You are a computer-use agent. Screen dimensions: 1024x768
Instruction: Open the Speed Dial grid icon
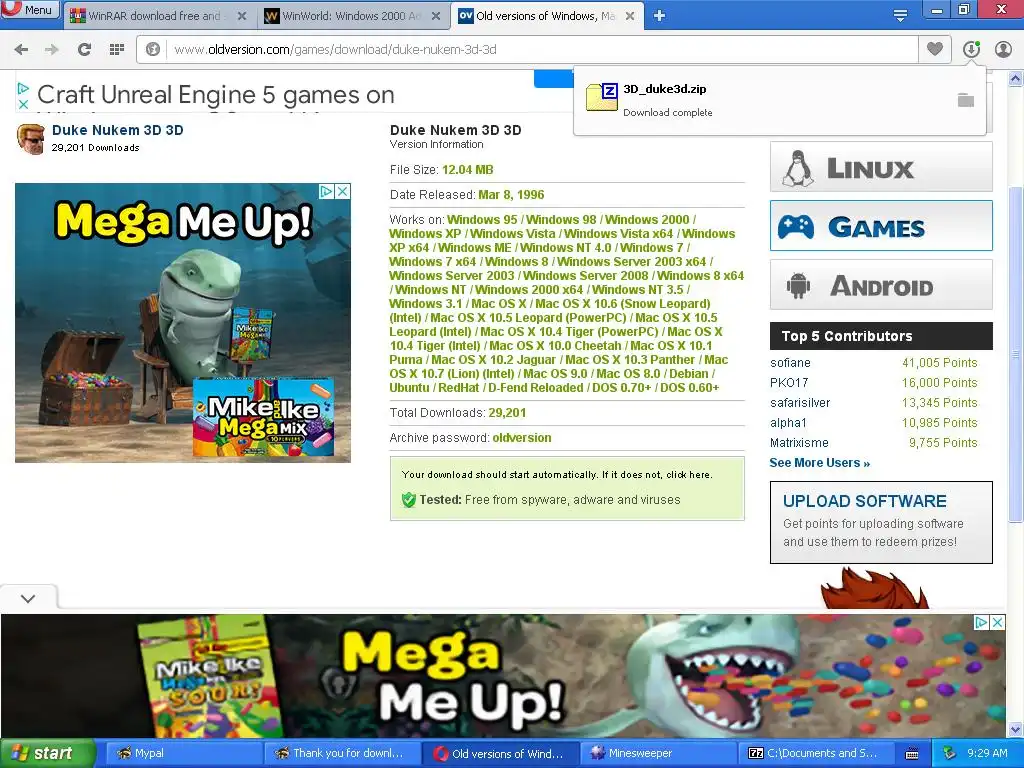tap(116, 50)
